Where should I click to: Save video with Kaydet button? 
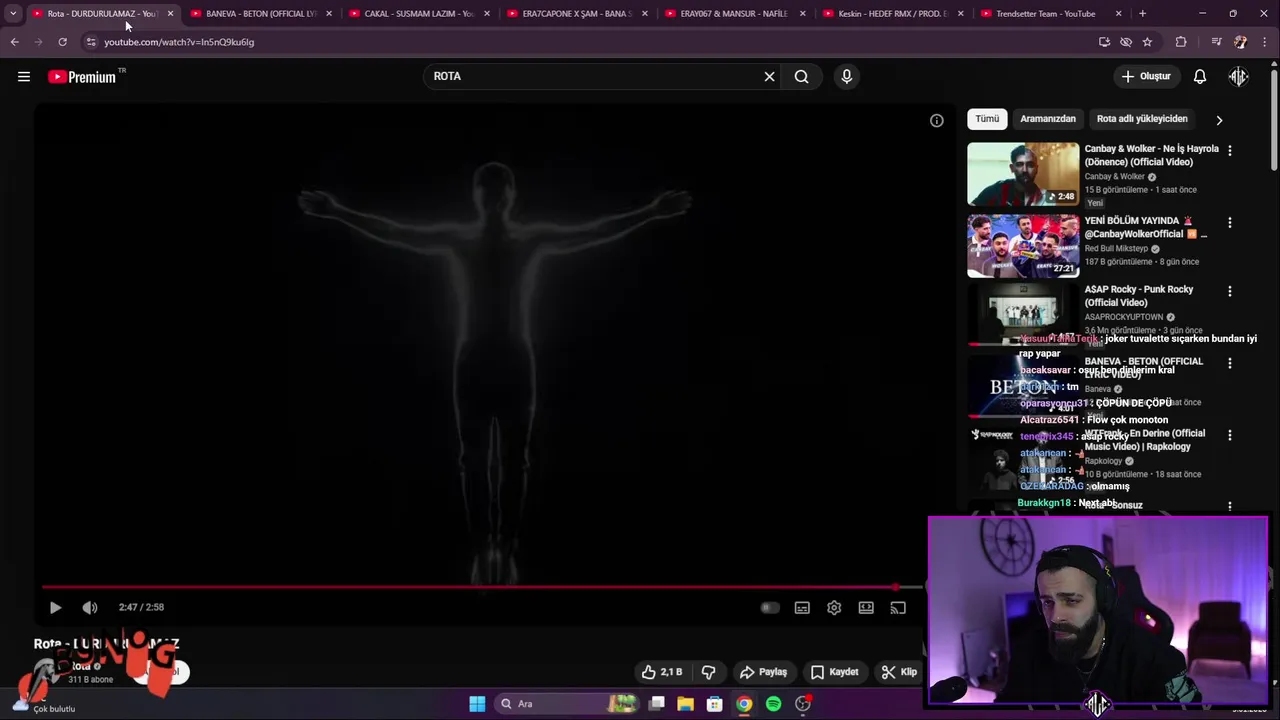click(834, 672)
